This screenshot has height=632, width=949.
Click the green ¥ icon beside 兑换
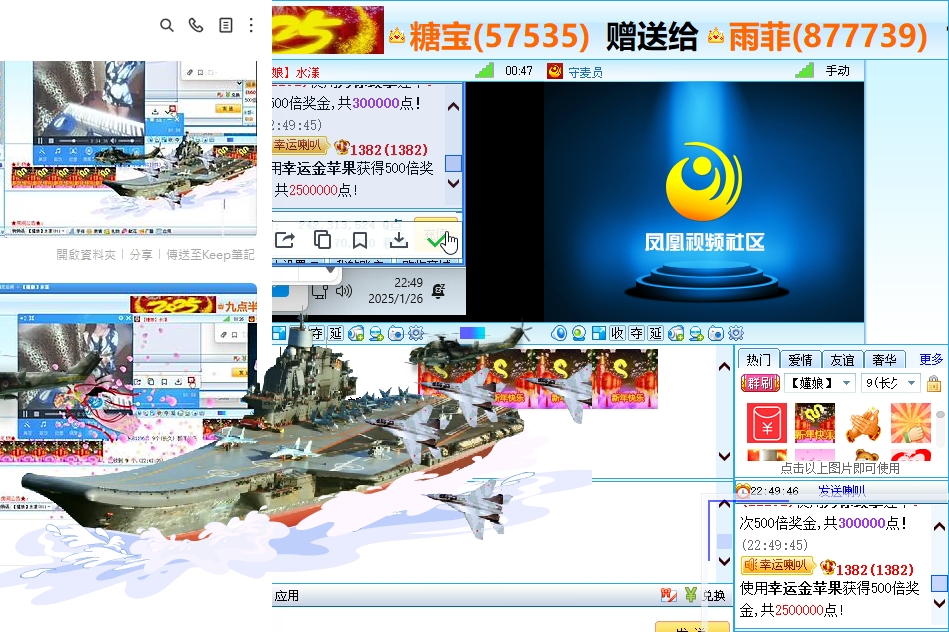point(691,595)
